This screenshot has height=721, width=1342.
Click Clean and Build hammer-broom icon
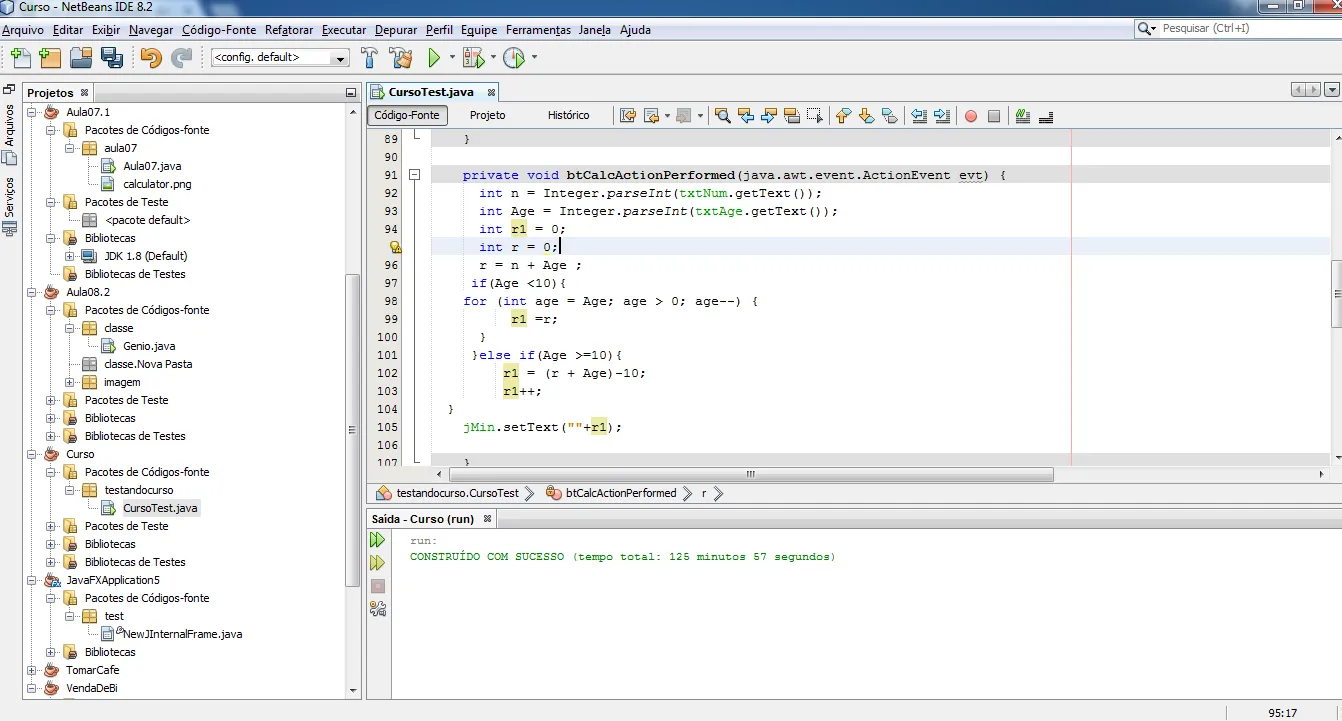[401, 58]
